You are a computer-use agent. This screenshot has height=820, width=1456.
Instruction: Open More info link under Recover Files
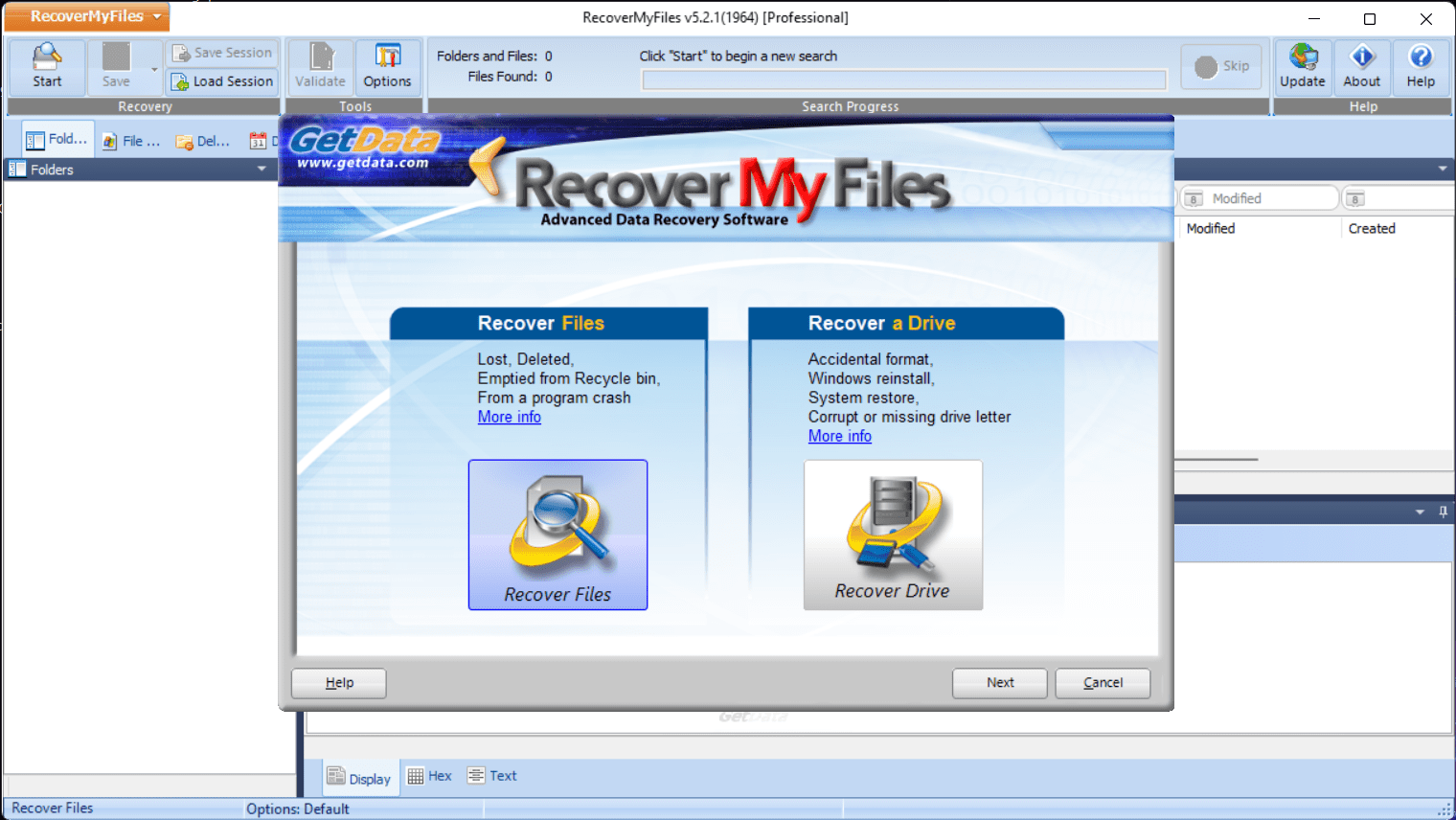[x=510, y=417]
